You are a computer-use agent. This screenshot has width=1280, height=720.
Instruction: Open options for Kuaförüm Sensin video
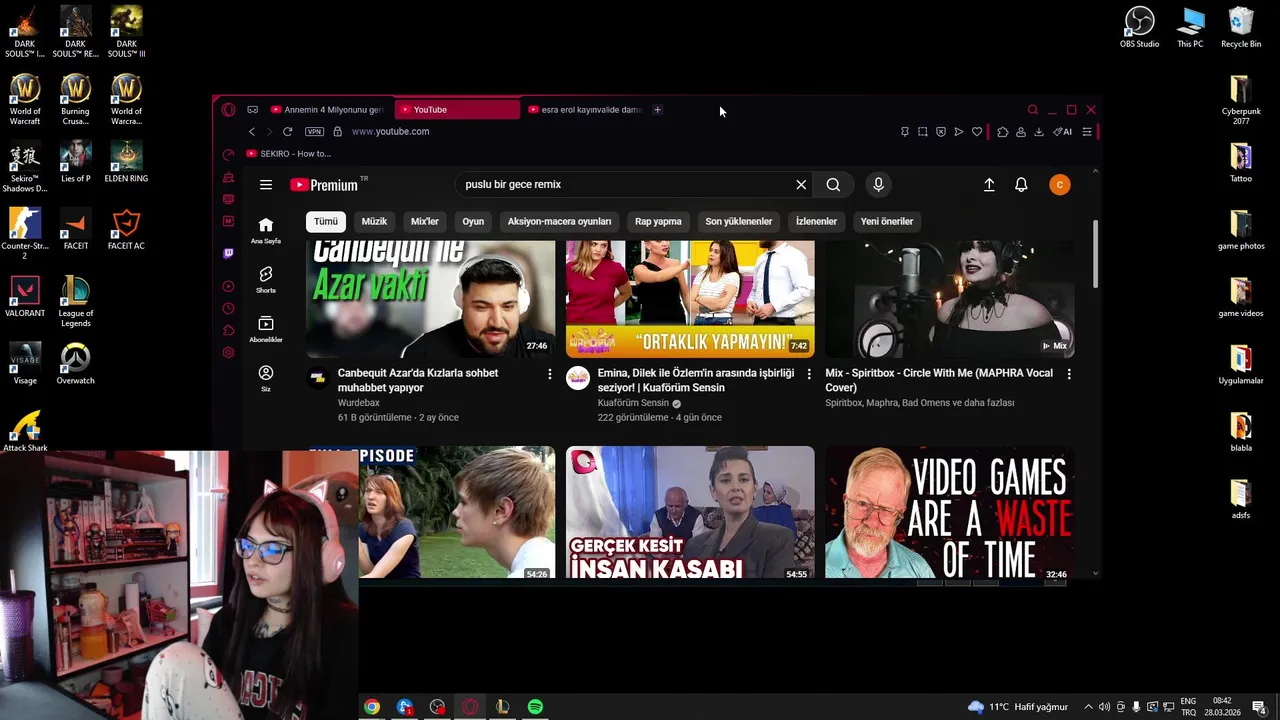pos(809,374)
